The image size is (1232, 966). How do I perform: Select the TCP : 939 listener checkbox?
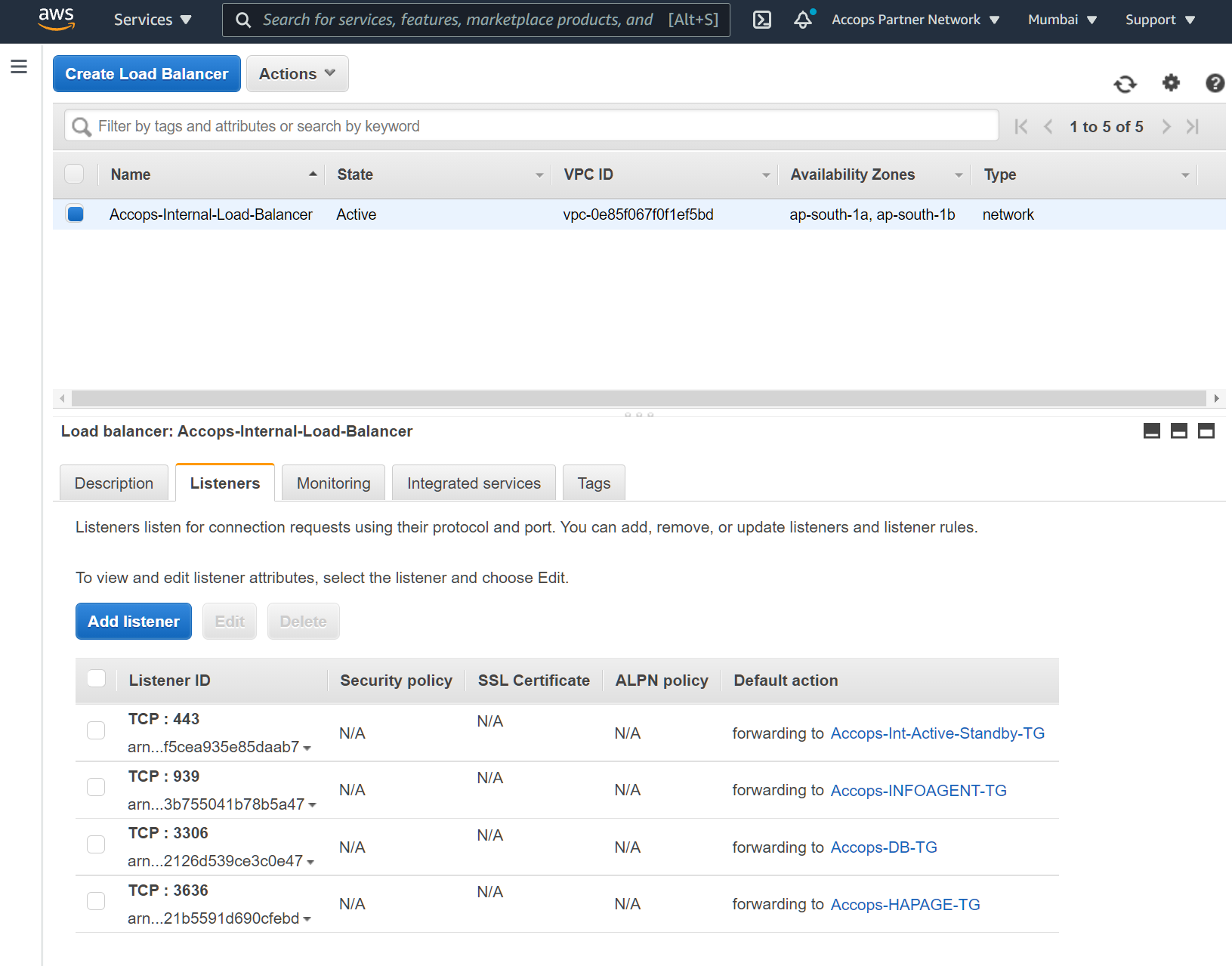pos(96,787)
